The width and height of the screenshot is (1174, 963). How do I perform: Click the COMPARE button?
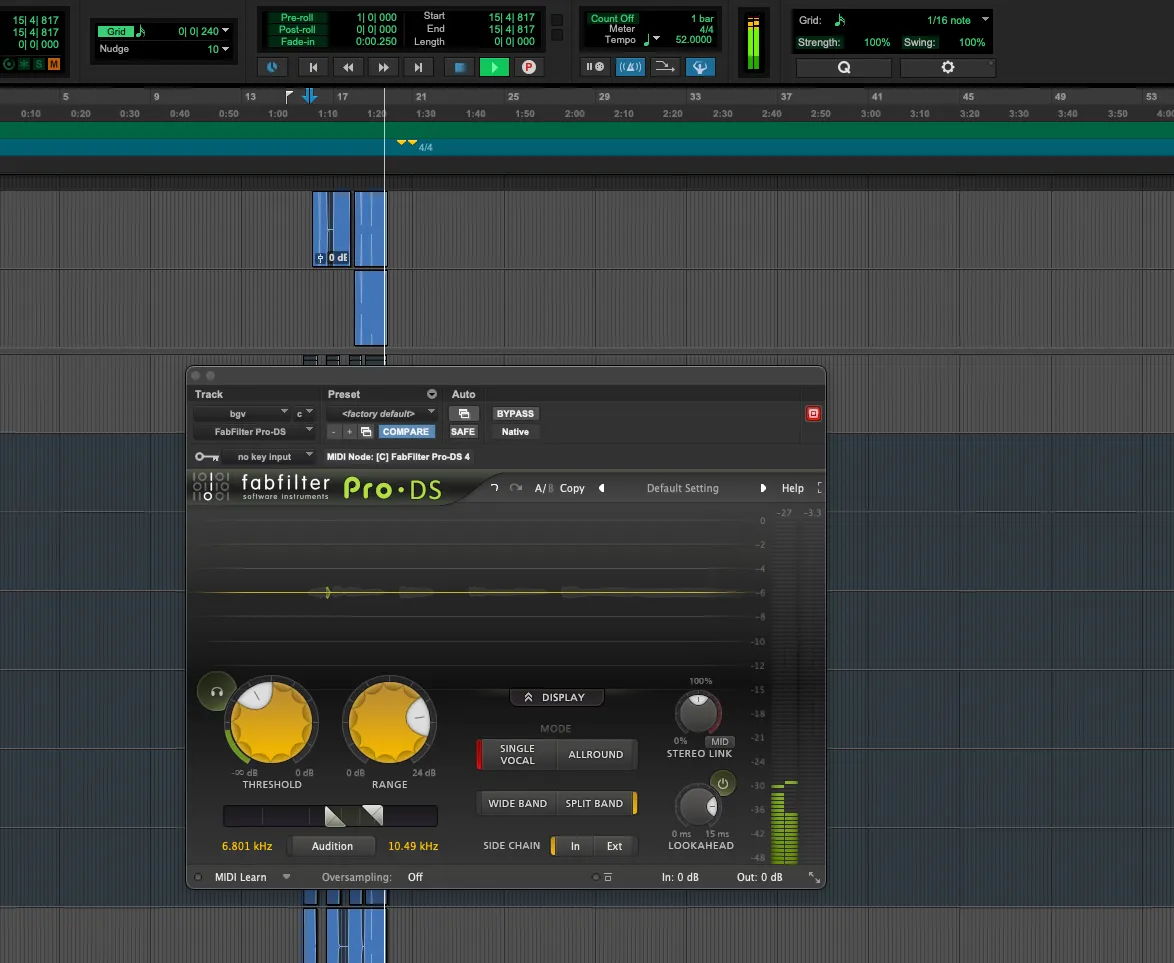click(405, 432)
